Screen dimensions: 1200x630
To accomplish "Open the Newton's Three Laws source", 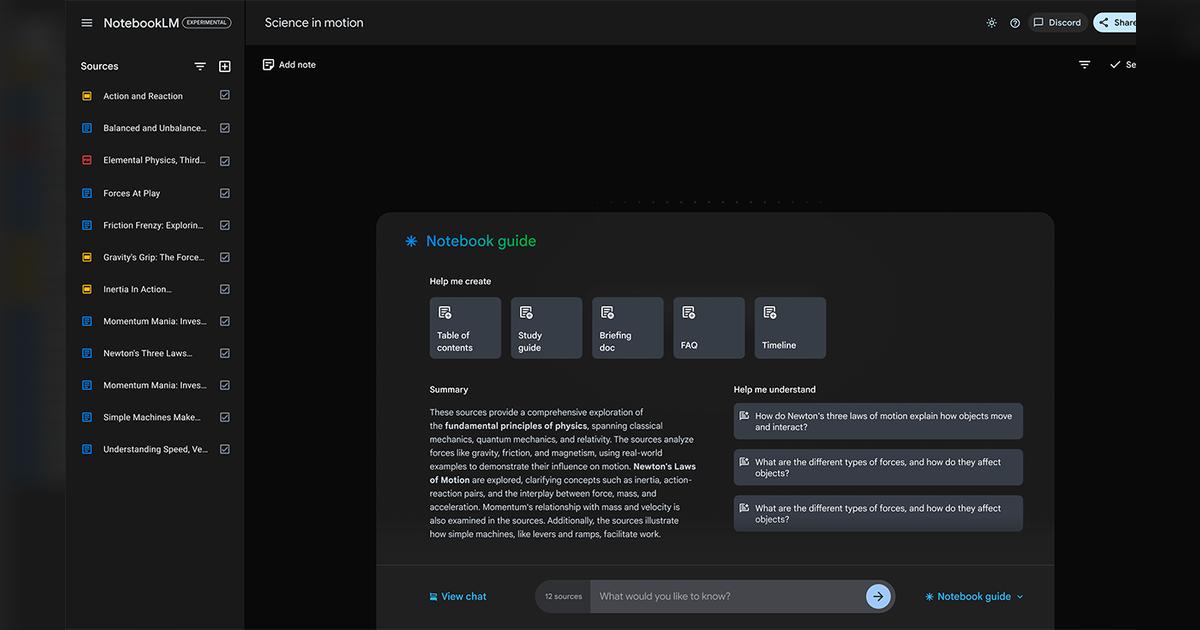I will [x=148, y=353].
